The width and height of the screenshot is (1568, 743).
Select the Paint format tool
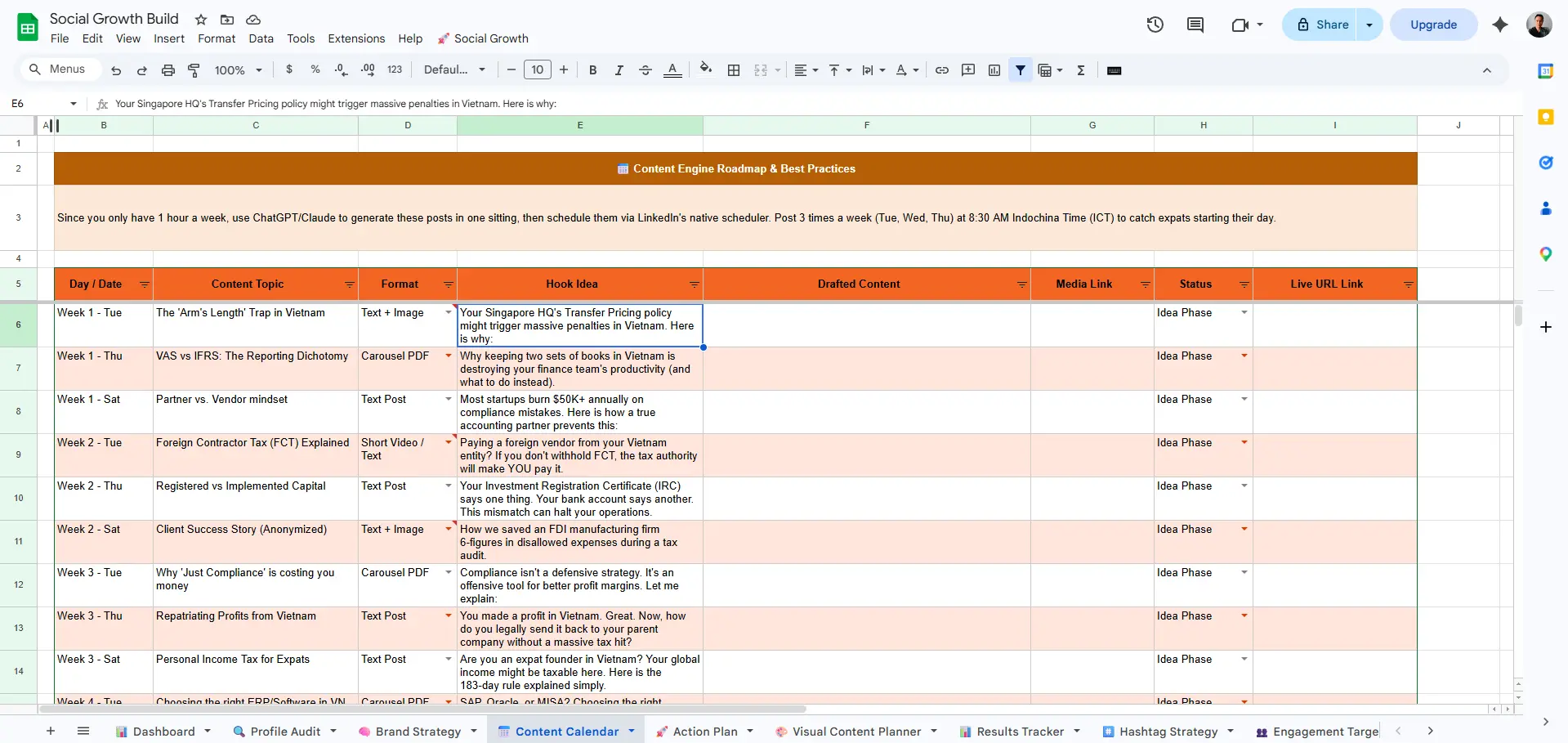click(x=194, y=70)
